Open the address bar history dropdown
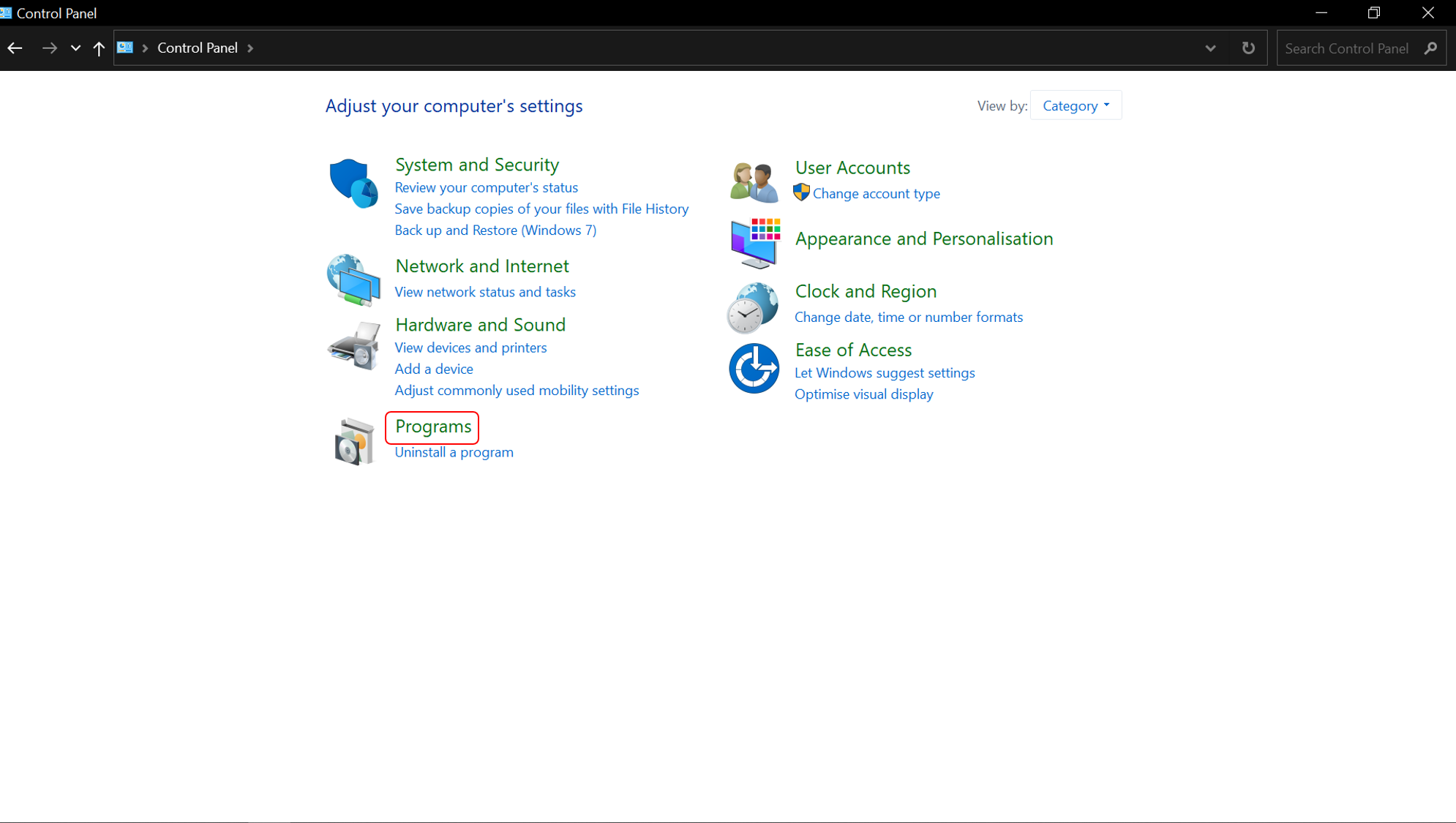The height and width of the screenshot is (823, 1456). click(x=1210, y=48)
